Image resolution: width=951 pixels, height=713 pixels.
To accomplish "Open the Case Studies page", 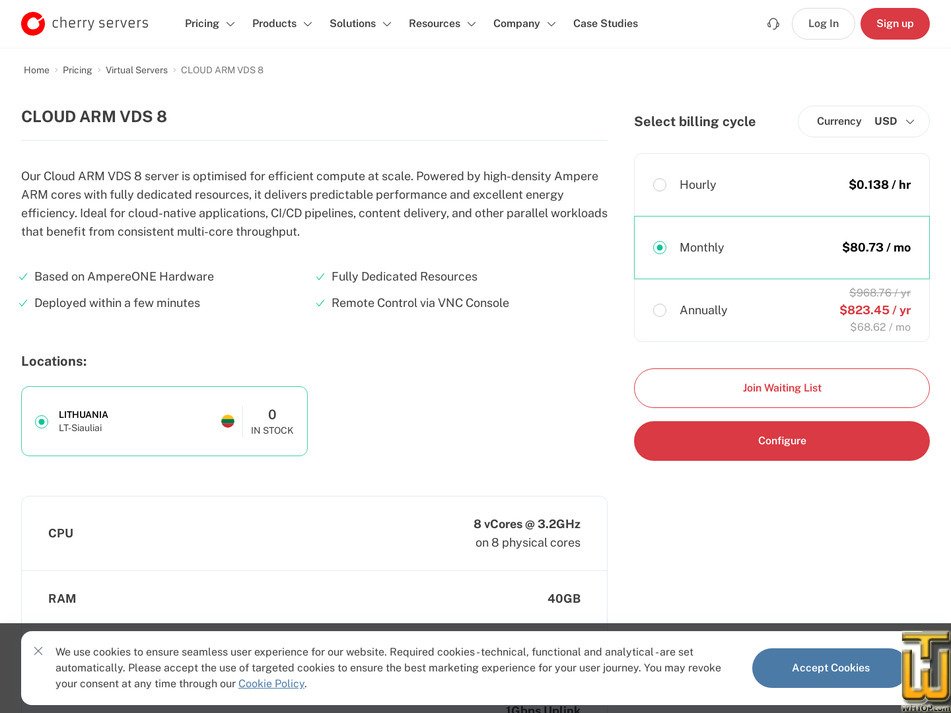I will [x=605, y=23].
